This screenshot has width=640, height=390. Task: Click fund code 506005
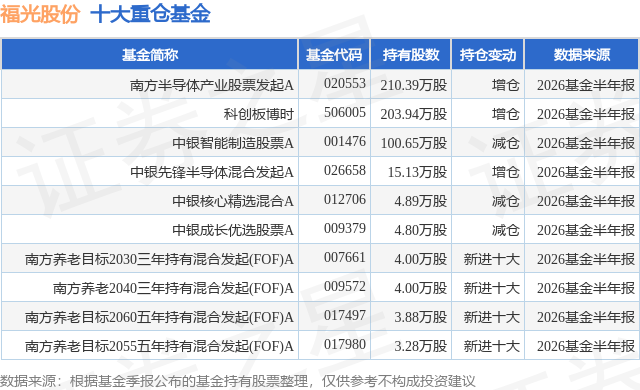point(344,113)
